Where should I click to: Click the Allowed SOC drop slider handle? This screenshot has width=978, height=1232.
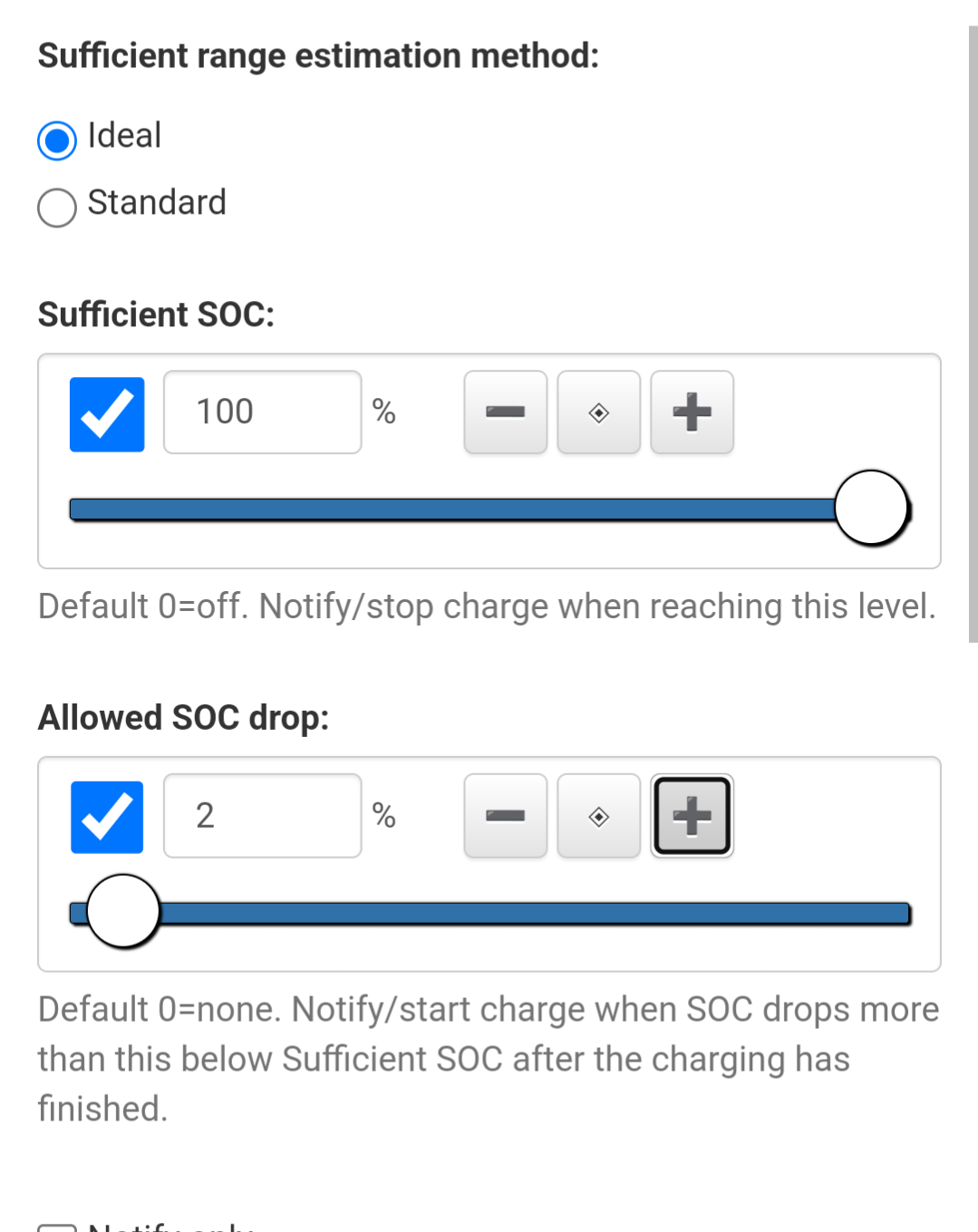(122, 911)
